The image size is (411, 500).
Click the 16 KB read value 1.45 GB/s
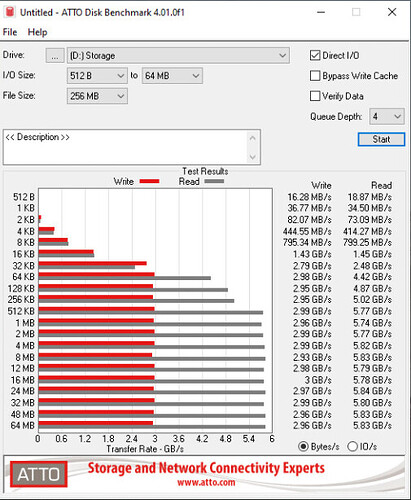[372, 254]
